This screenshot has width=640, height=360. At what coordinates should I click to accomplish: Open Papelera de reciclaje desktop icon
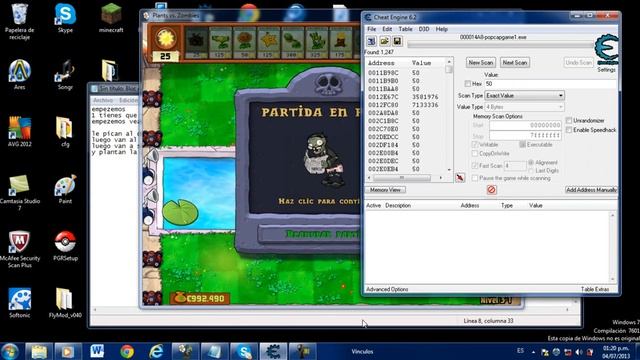(x=19, y=22)
